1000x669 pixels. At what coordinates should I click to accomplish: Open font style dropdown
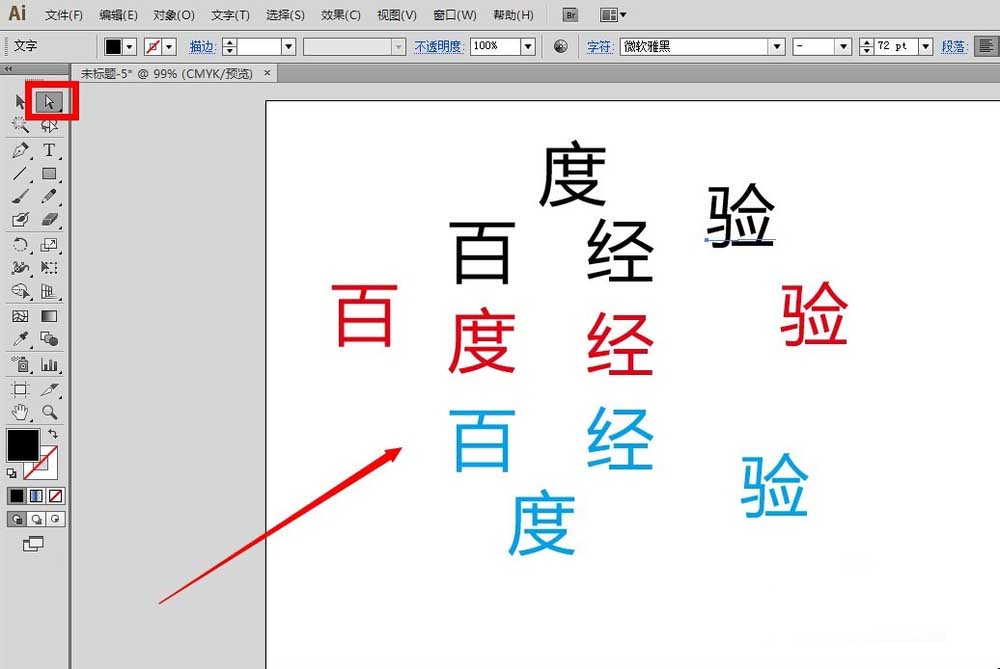pyautogui.click(x=844, y=47)
